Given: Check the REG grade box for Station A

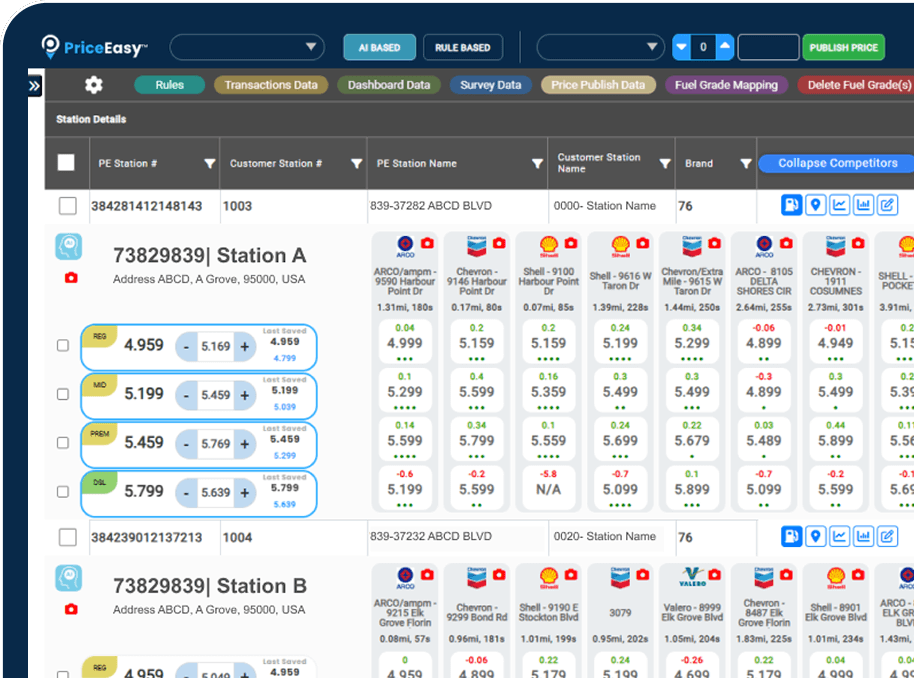Looking at the screenshot, I should [x=63, y=346].
